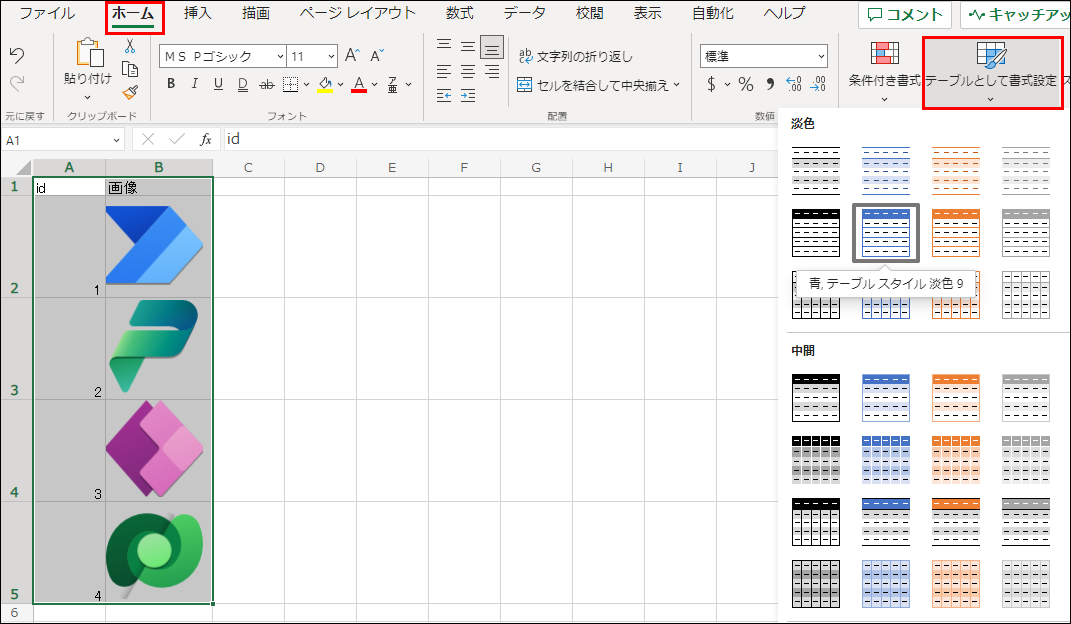Toggle 文字列の折り返し wrap text
The width and height of the screenshot is (1071, 624).
[576, 56]
